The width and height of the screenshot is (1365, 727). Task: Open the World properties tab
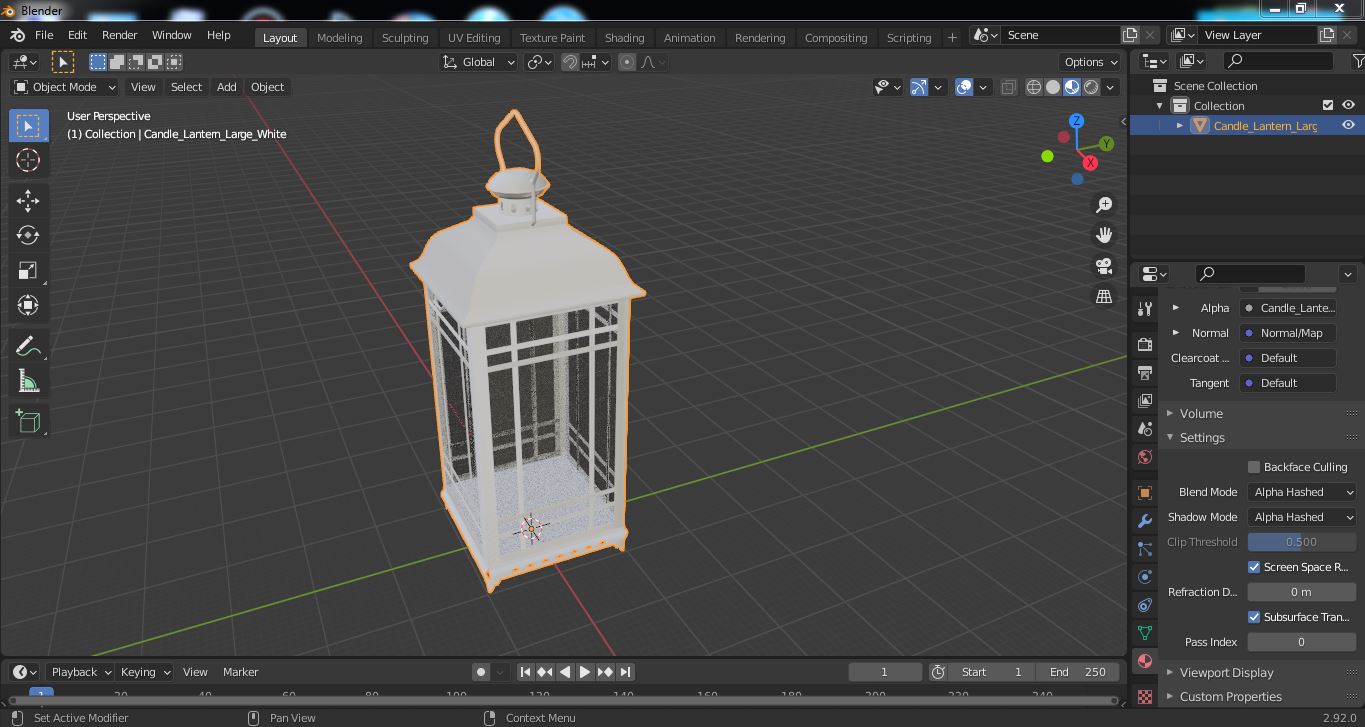(x=1145, y=457)
